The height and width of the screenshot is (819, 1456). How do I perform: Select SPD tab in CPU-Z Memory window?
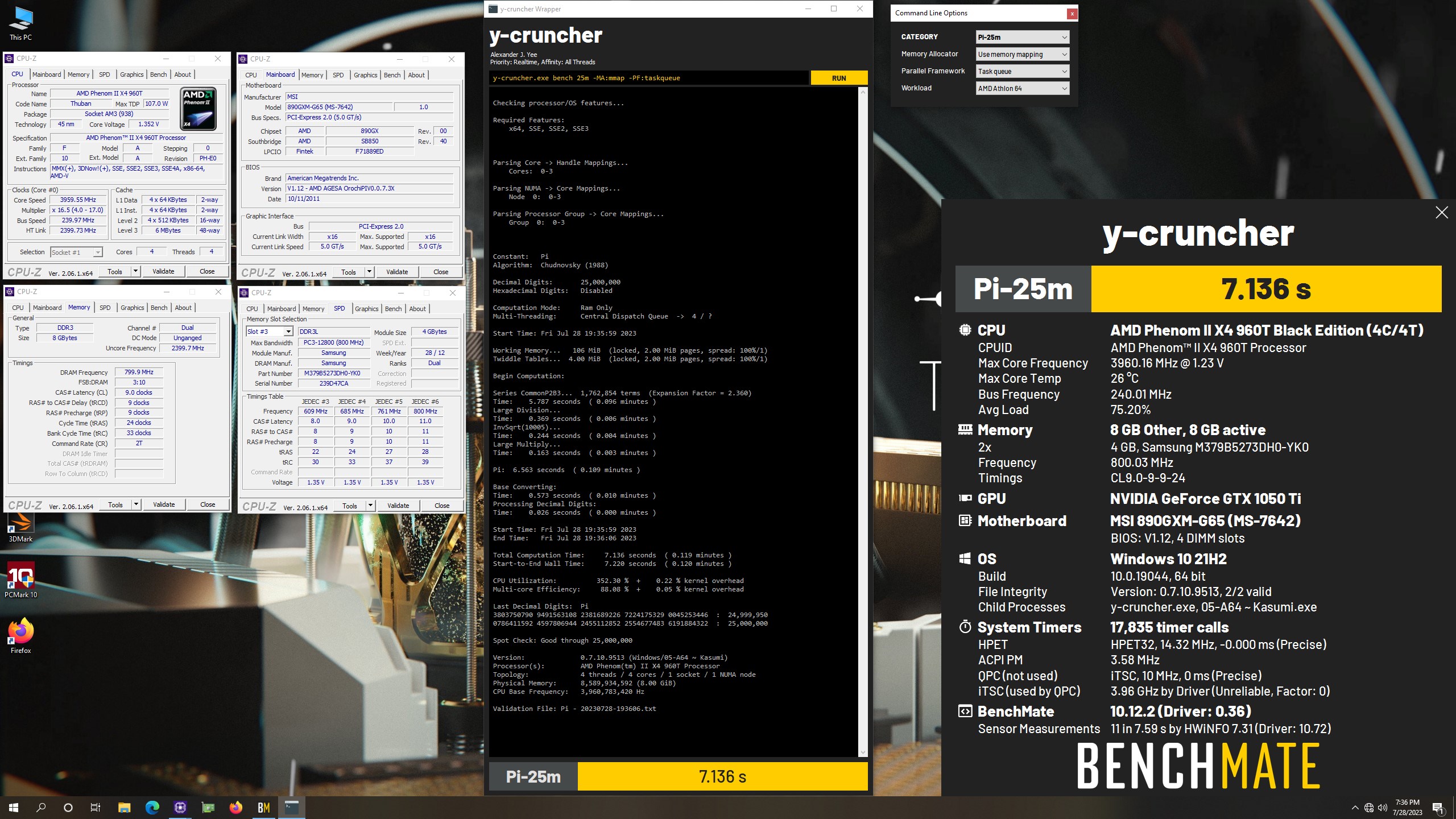pyautogui.click(x=105, y=308)
